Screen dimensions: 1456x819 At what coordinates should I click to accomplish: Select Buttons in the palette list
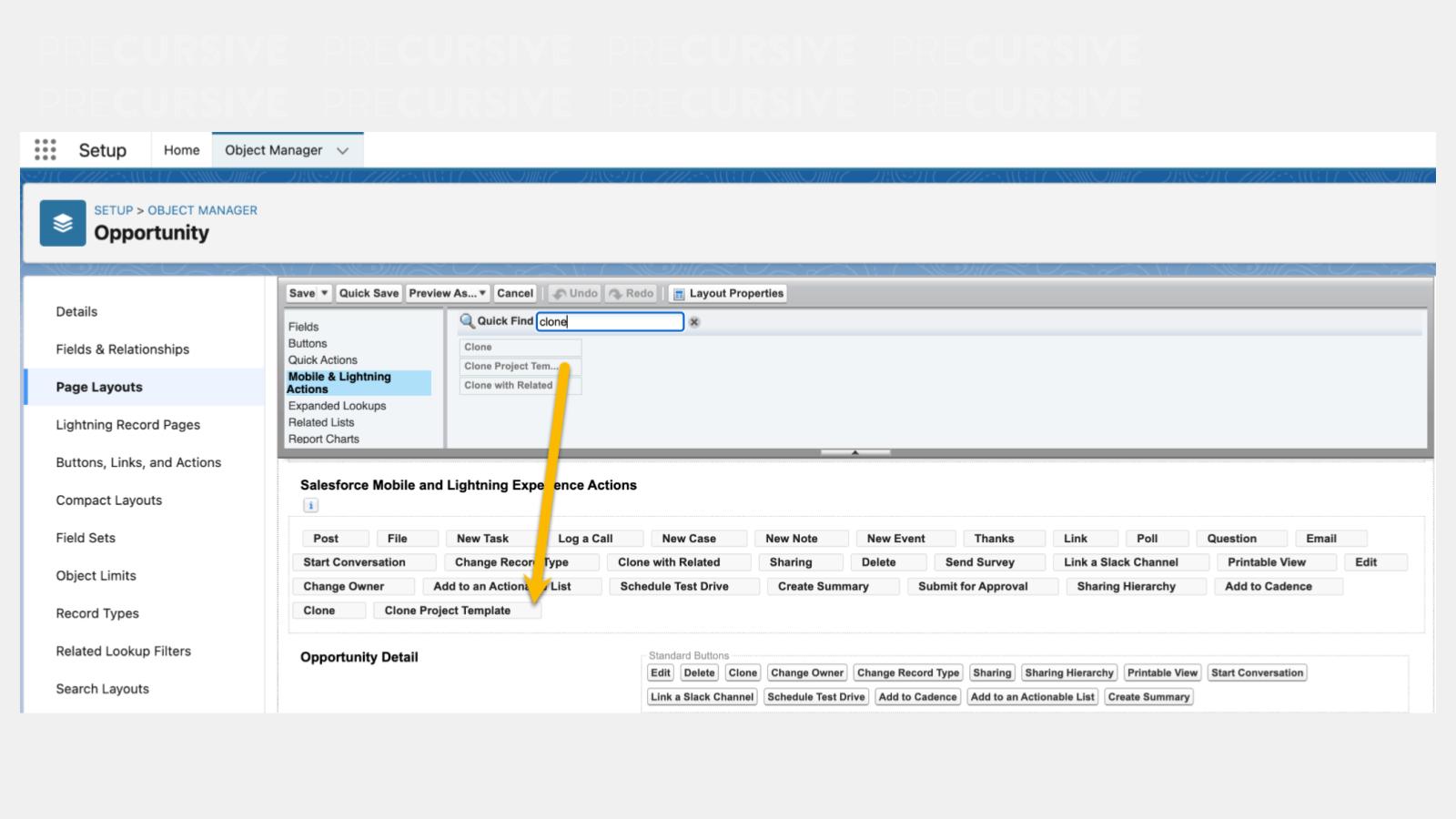(308, 343)
